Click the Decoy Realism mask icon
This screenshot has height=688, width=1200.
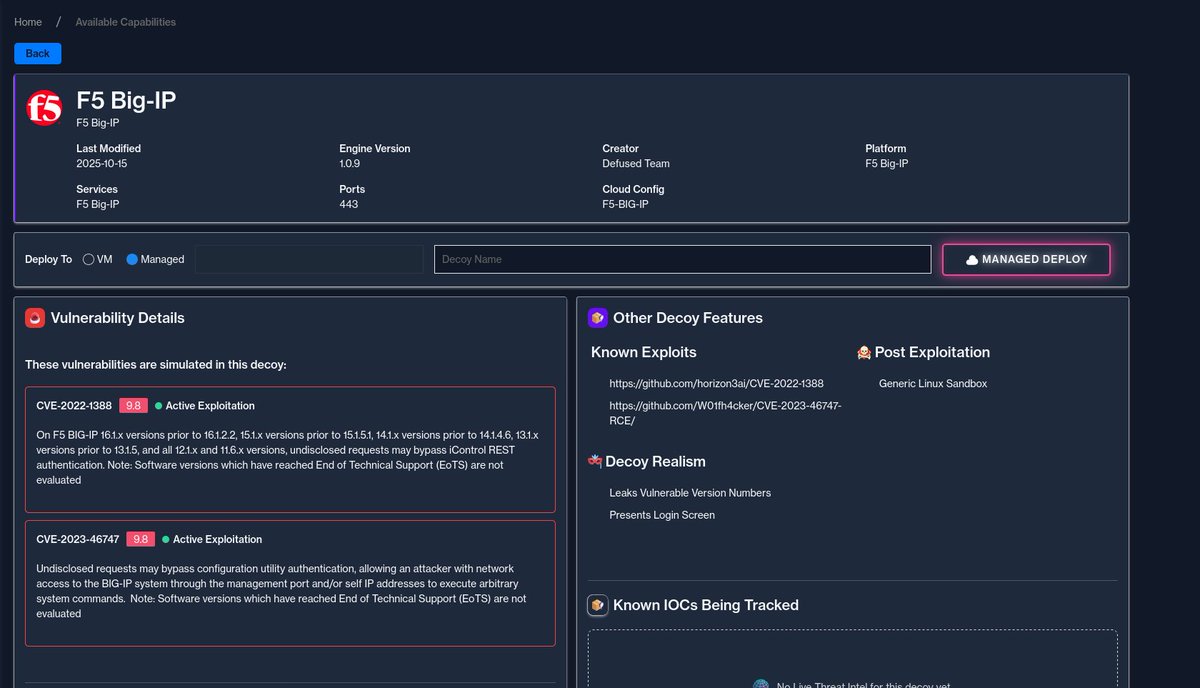click(595, 461)
